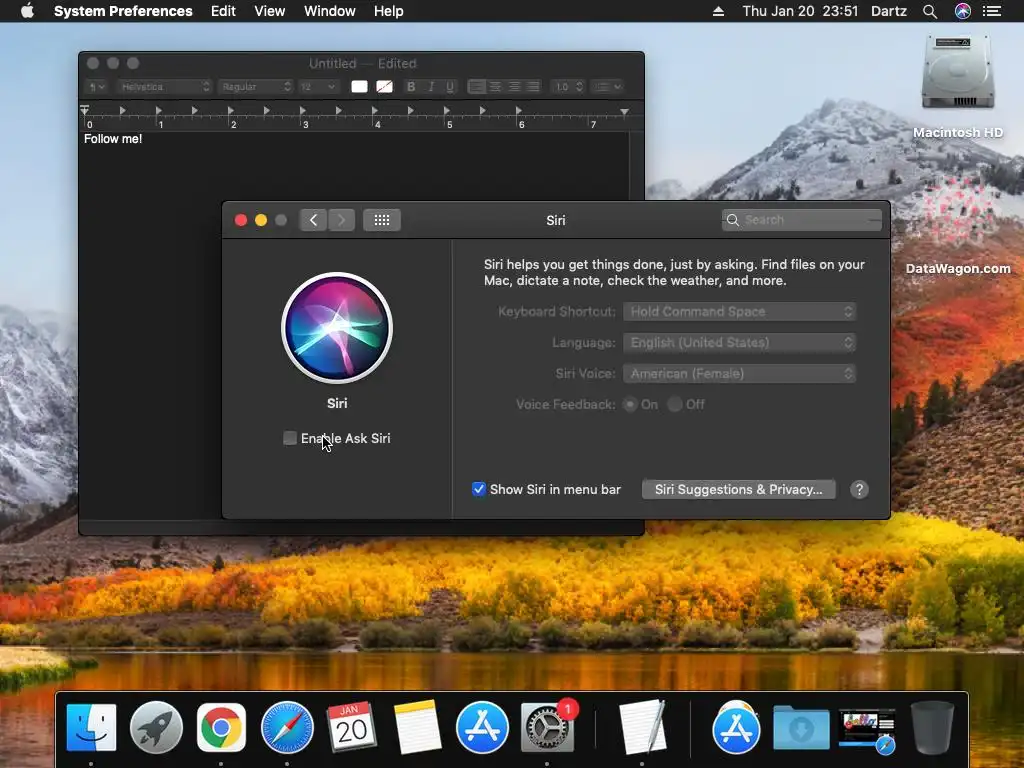The height and width of the screenshot is (768, 1024).
Task: Open the Edit menu
Action: pos(223,11)
